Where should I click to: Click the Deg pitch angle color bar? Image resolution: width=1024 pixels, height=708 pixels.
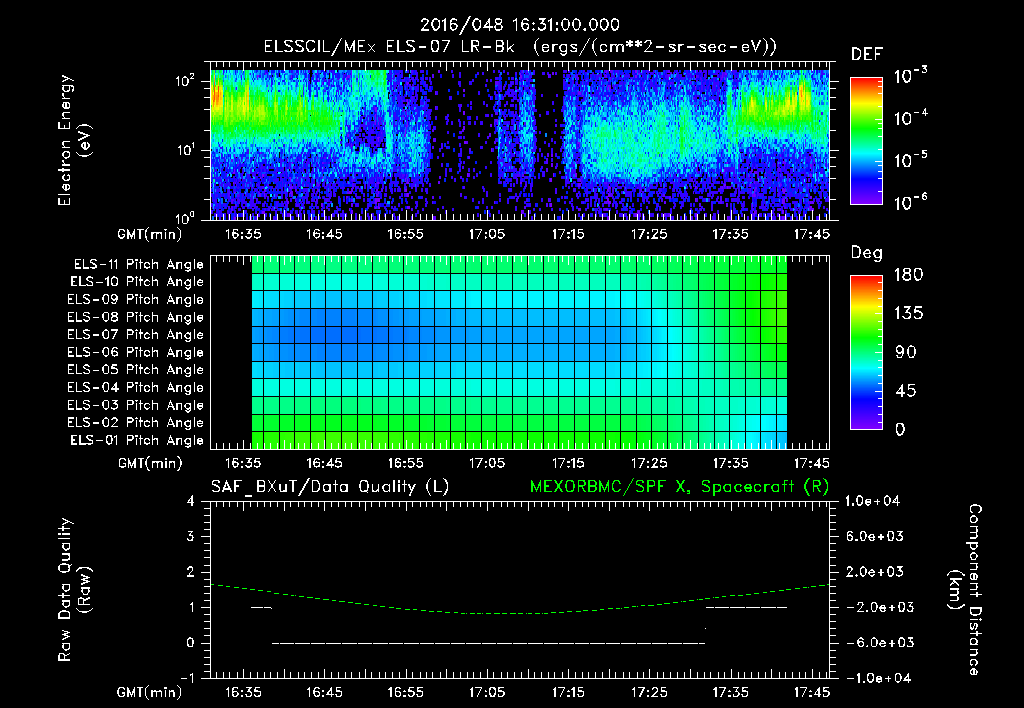[x=866, y=352]
